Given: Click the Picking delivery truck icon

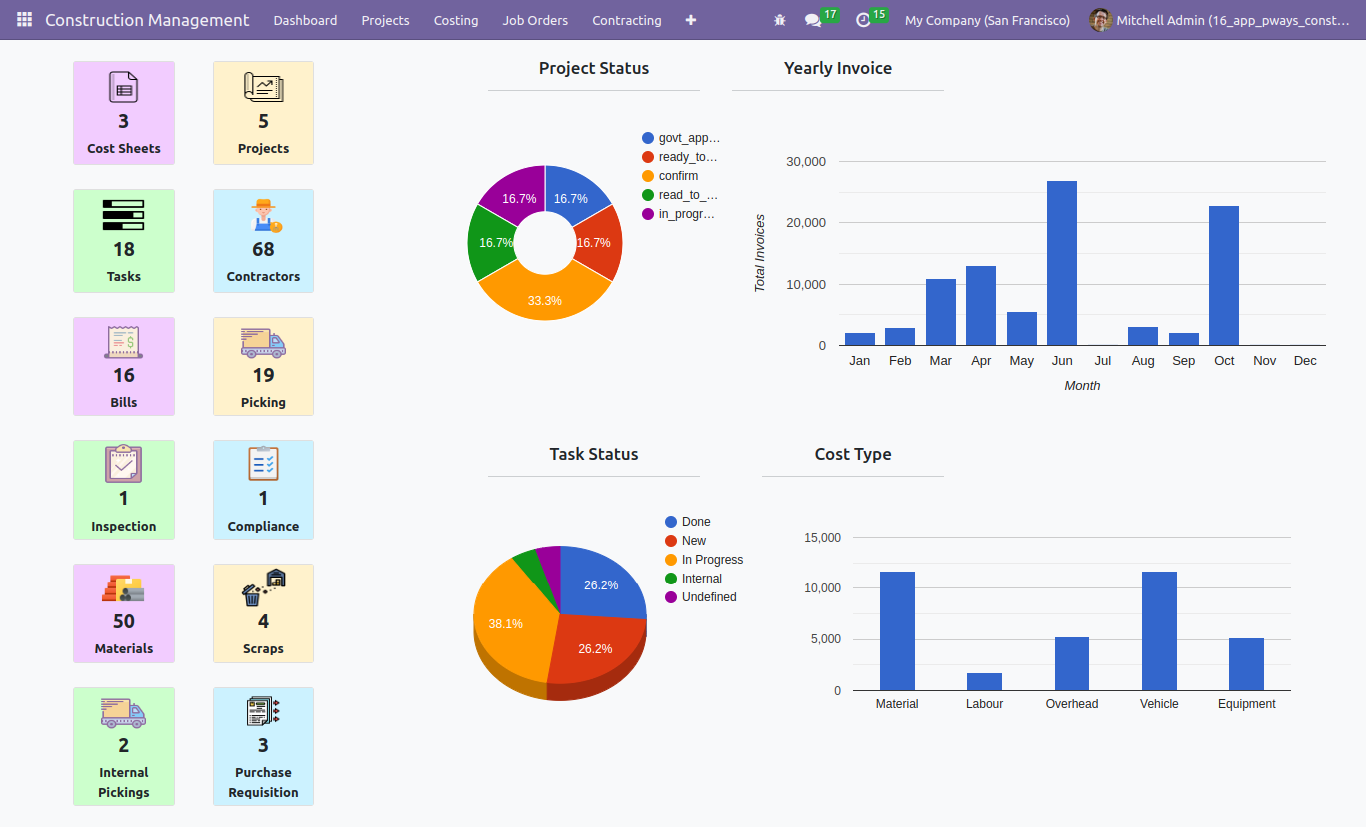Looking at the screenshot, I should click(263, 342).
